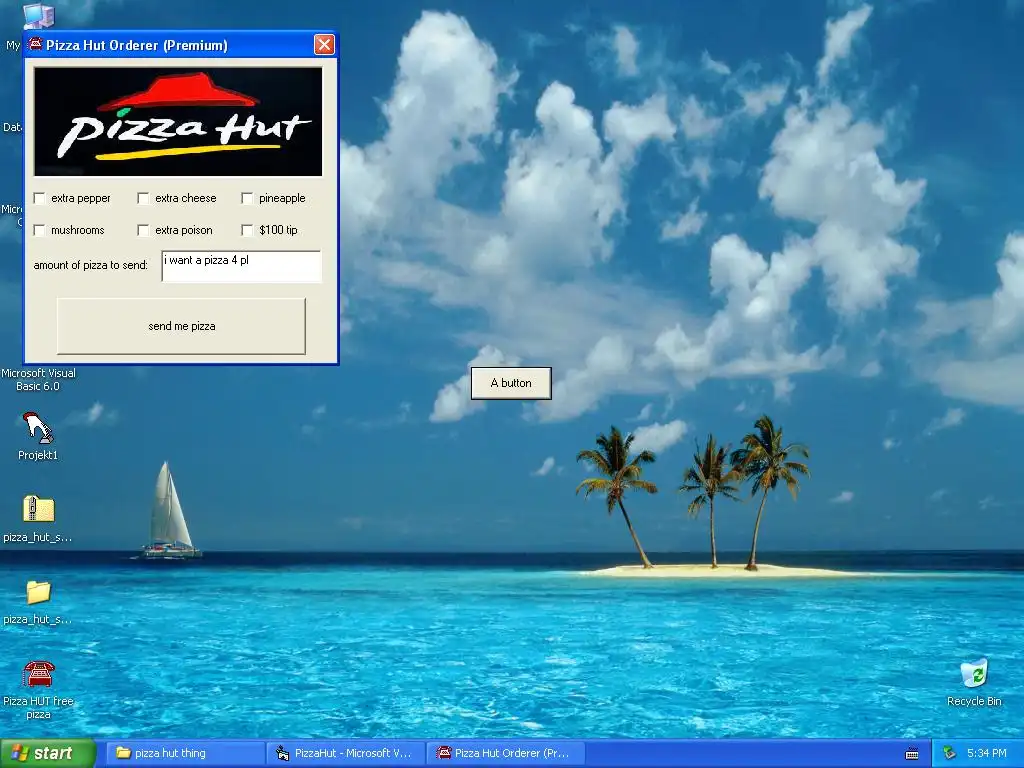
Task: Click the floating A button
Action: click(511, 383)
